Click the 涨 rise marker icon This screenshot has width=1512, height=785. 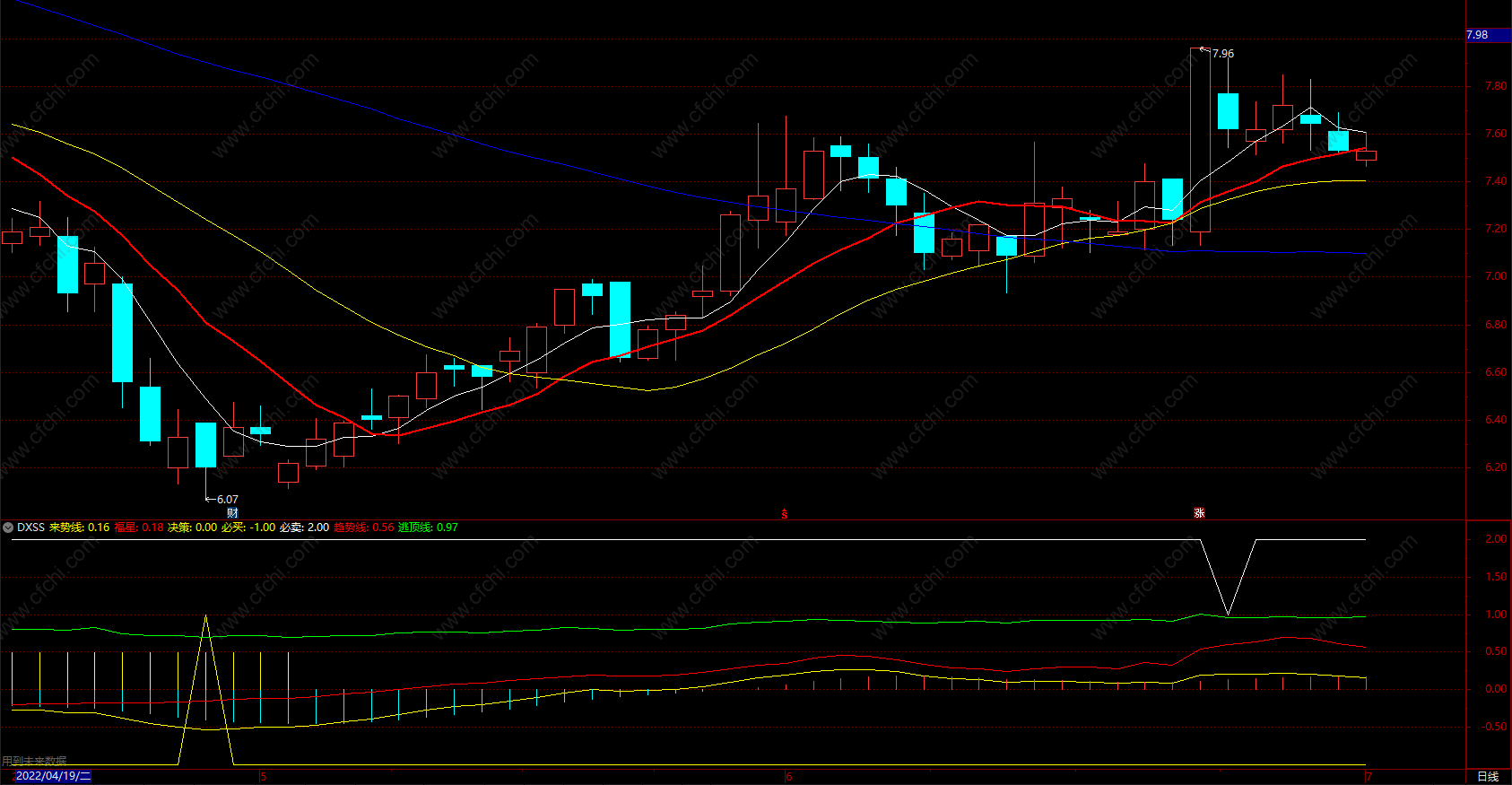pos(1199,513)
